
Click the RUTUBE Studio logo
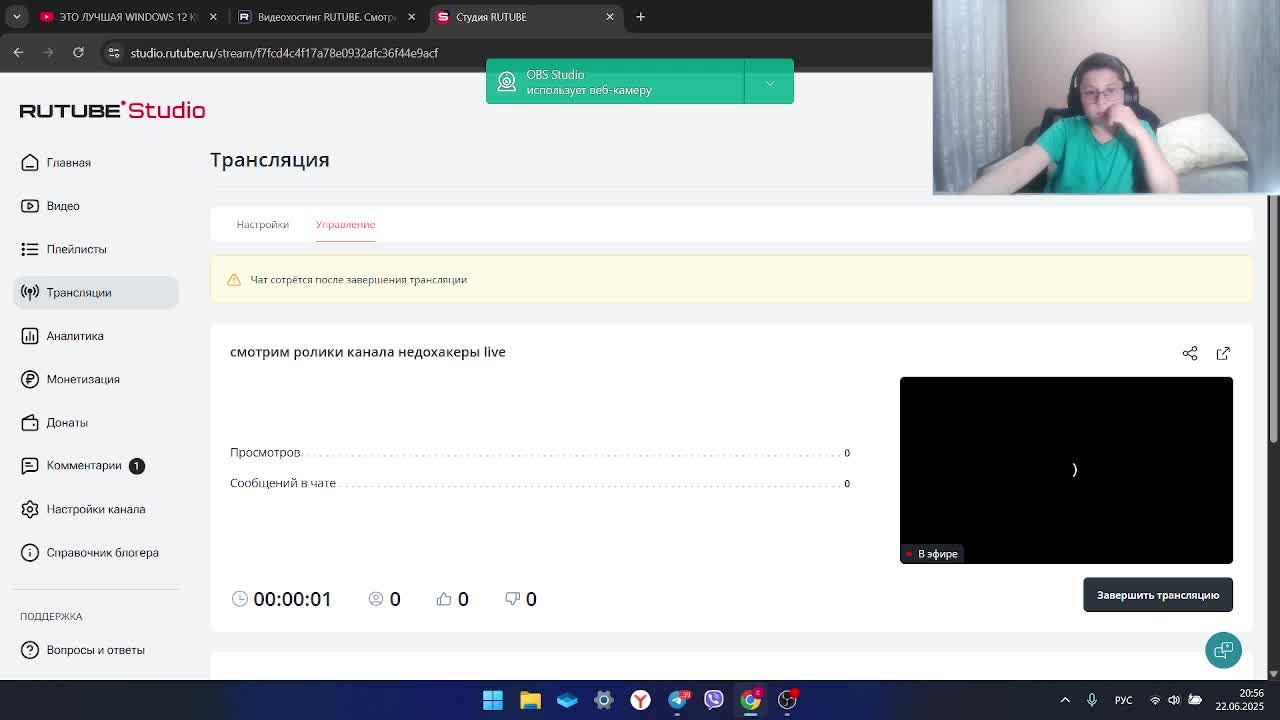[x=112, y=110]
